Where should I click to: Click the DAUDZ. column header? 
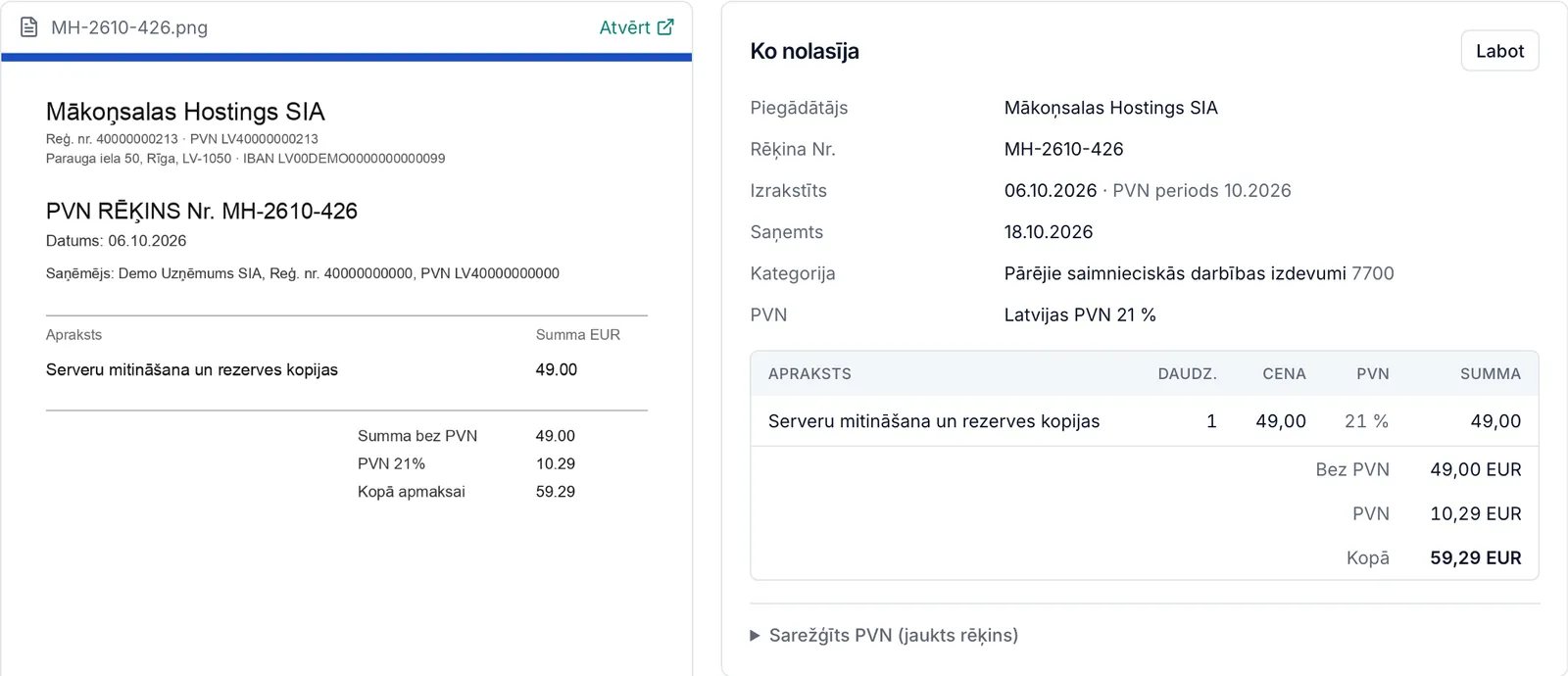click(1187, 373)
